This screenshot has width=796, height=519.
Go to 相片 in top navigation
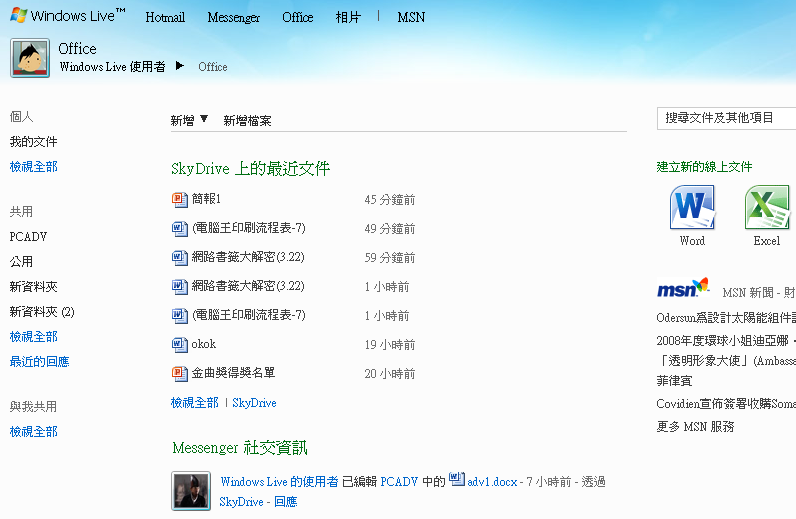point(348,17)
